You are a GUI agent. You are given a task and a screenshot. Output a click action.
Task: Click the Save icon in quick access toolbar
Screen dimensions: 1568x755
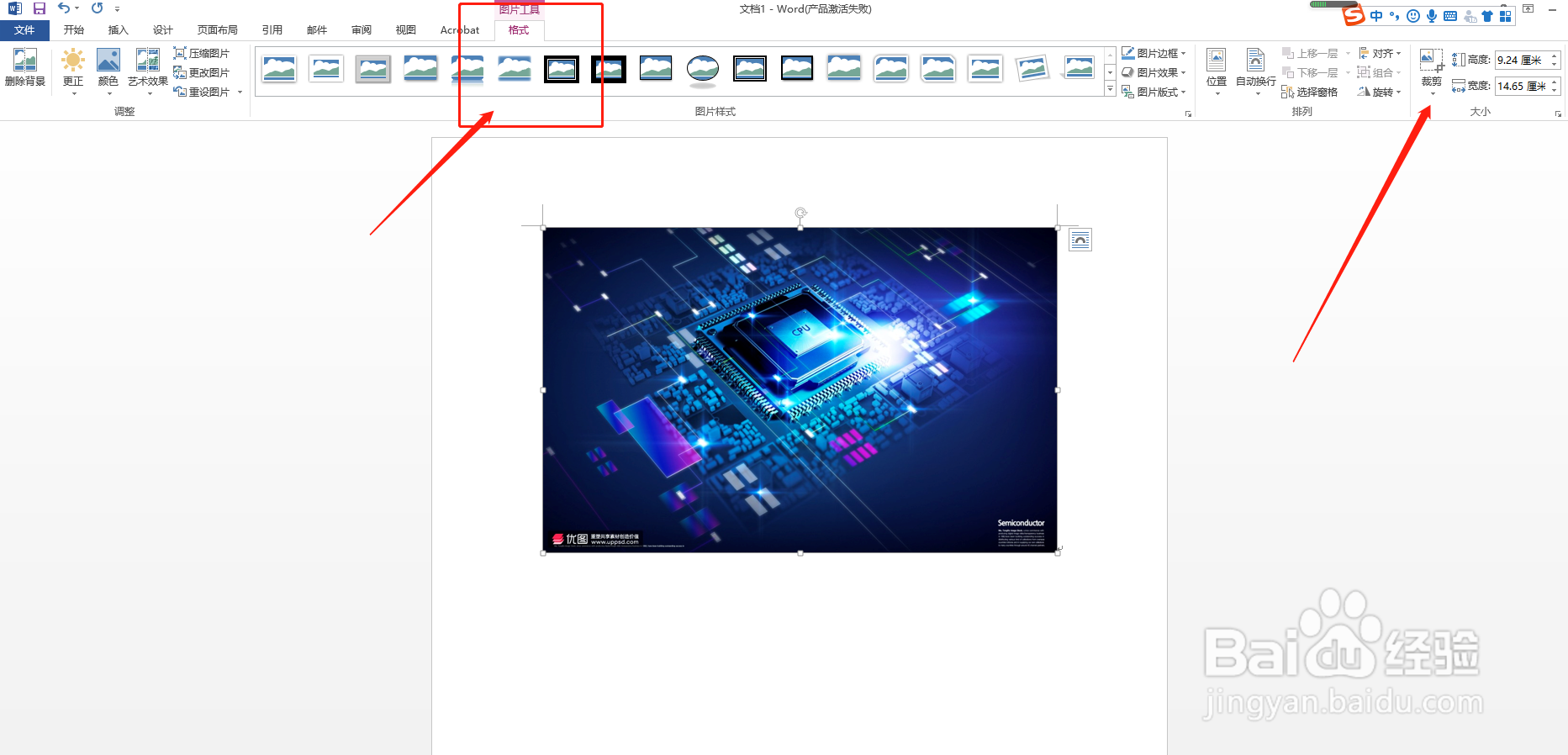40,8
